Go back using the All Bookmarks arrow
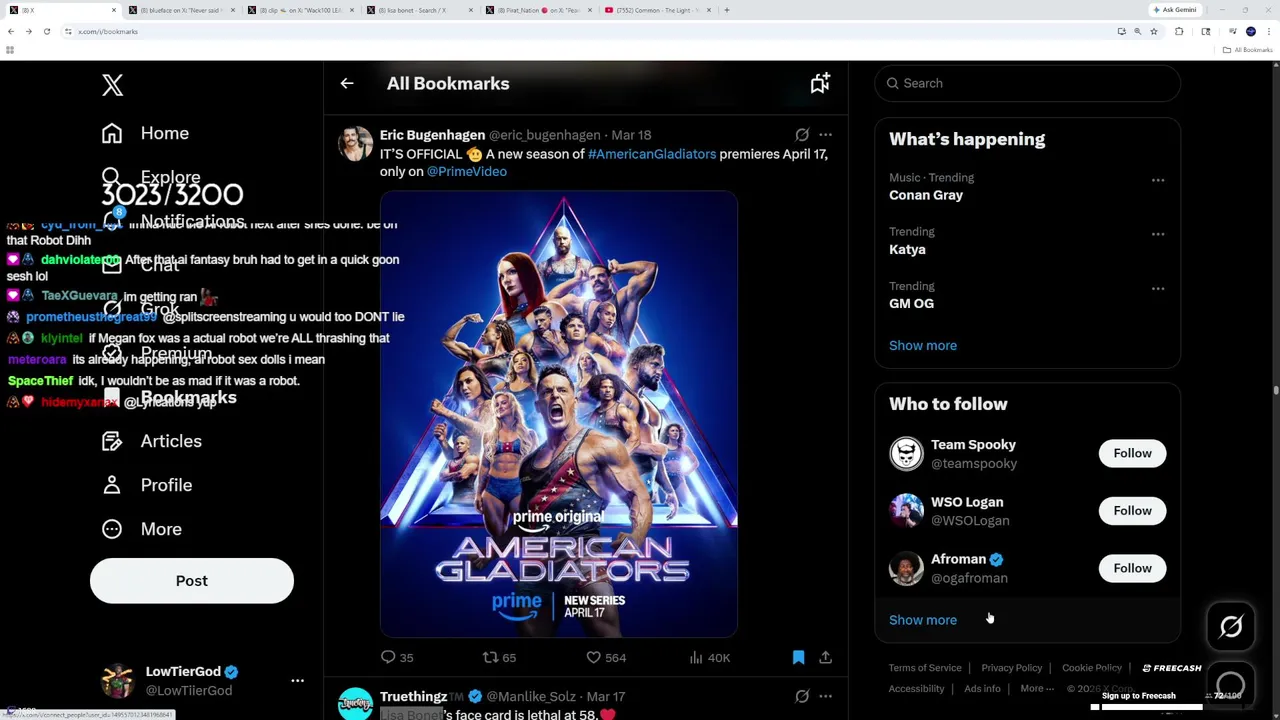Viewport: 1280px width, 720px height. (x=347, y=84)
